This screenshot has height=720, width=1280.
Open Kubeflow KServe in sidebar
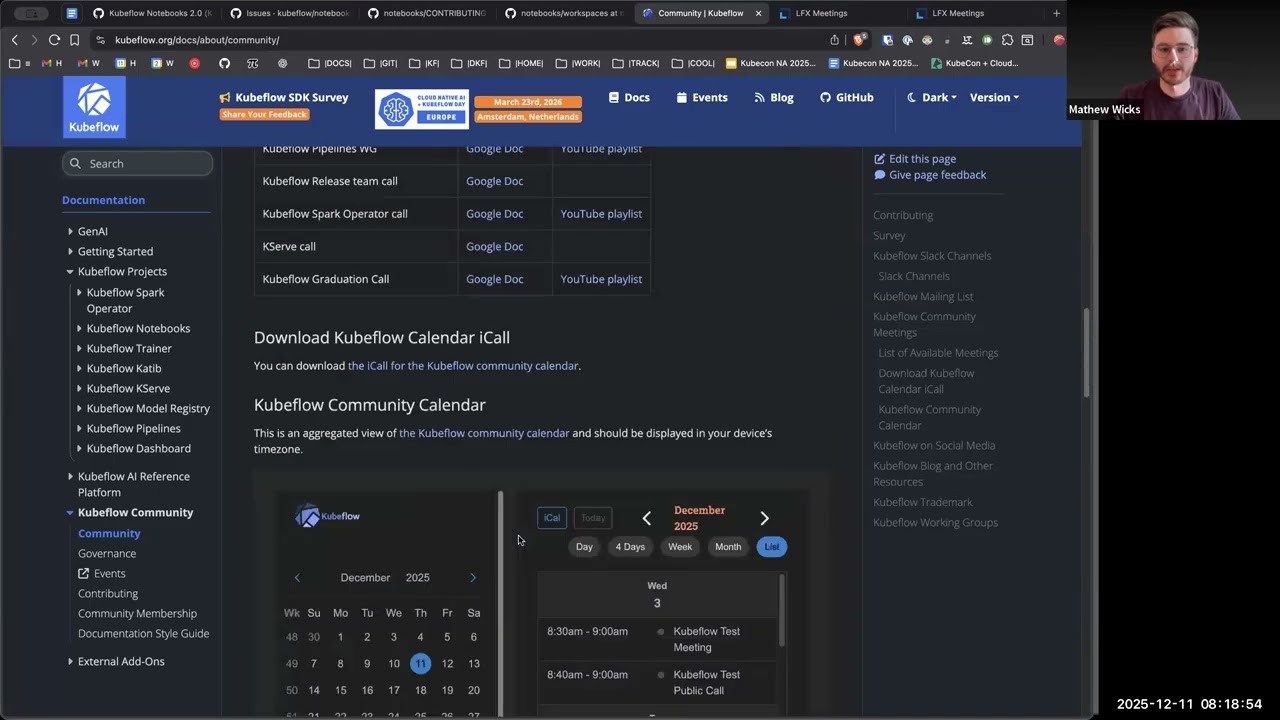coord(128,388)
